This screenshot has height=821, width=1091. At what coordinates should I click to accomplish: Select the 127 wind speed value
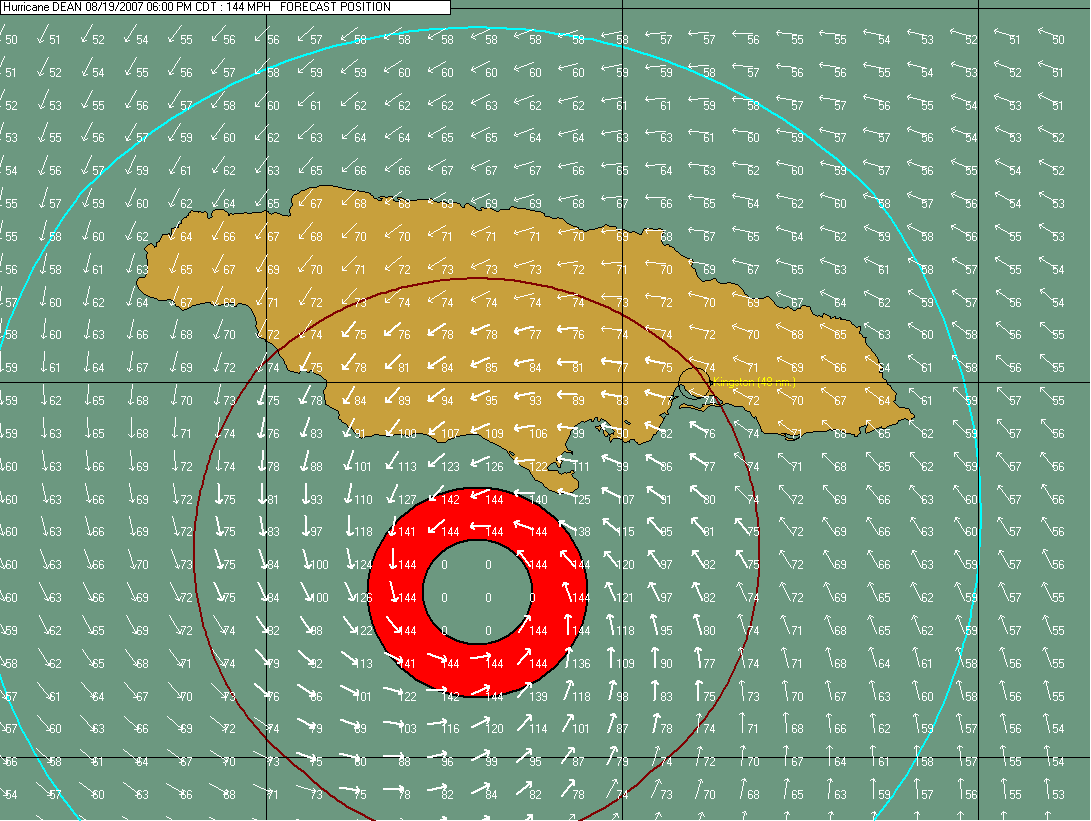(x=407, y=500)
